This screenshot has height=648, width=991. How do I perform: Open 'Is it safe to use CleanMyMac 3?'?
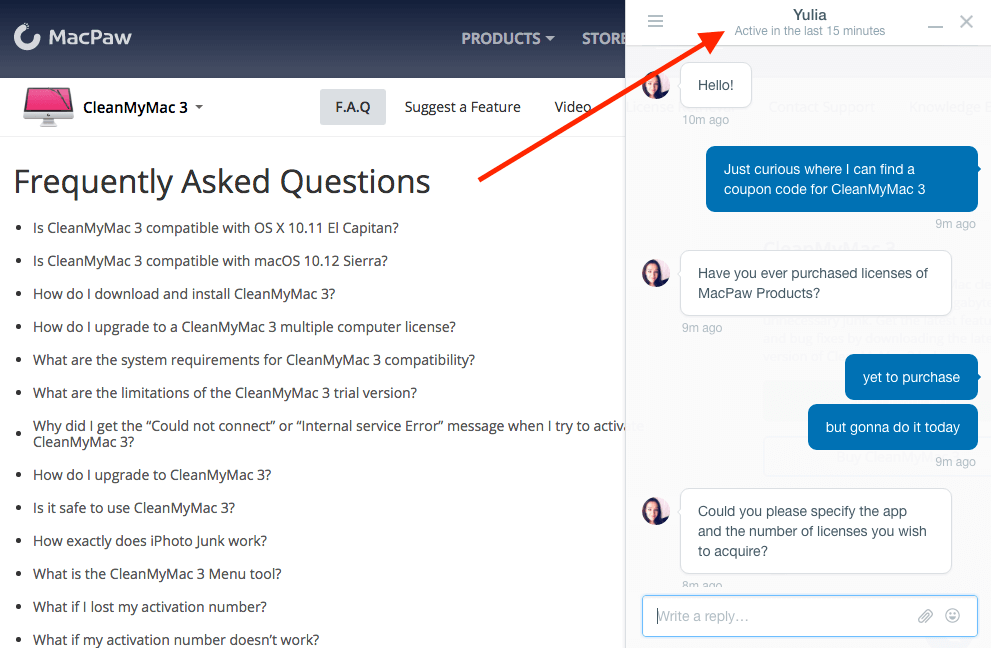point(134,508)
